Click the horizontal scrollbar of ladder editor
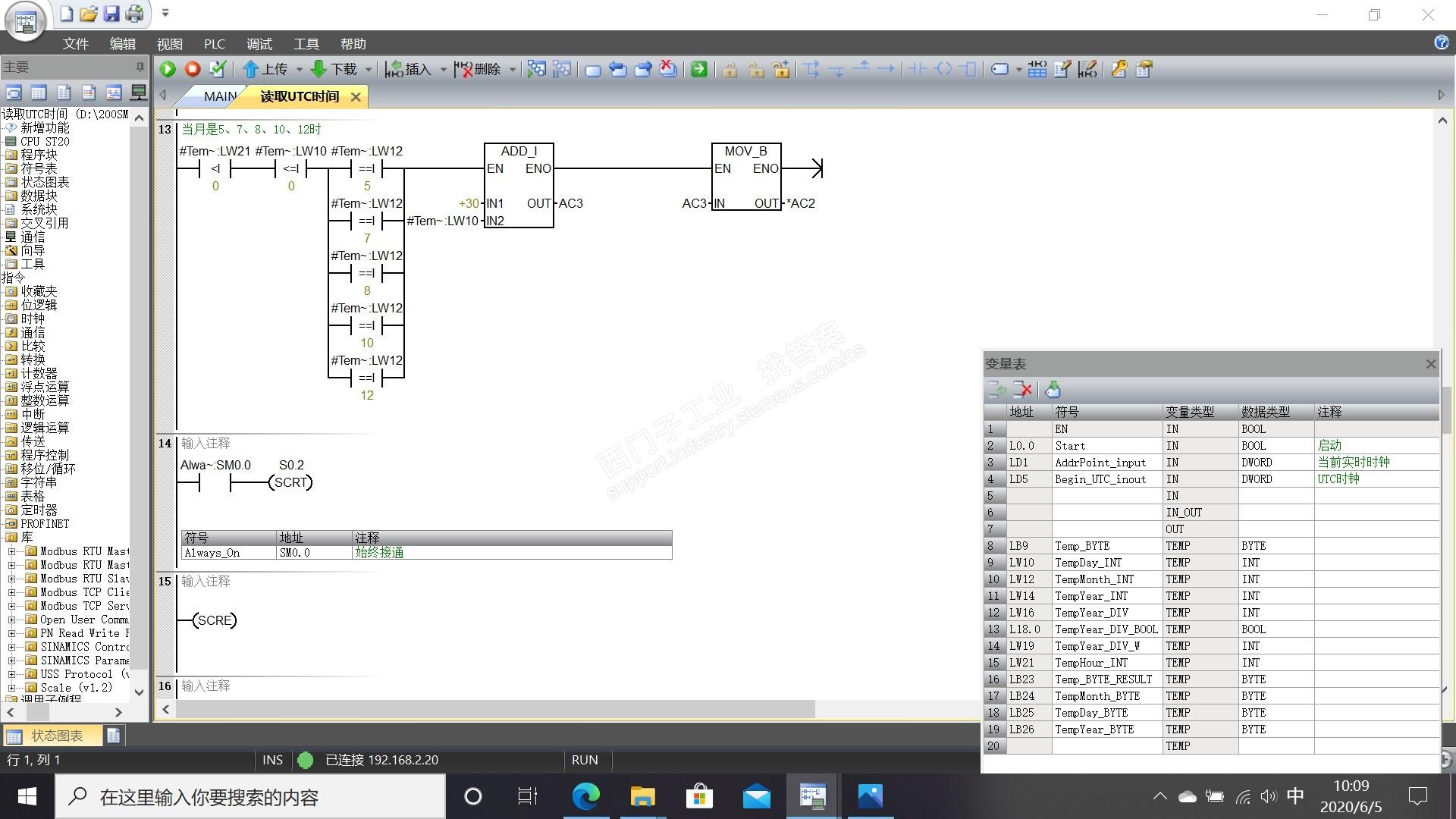 [x=493, y=710]
